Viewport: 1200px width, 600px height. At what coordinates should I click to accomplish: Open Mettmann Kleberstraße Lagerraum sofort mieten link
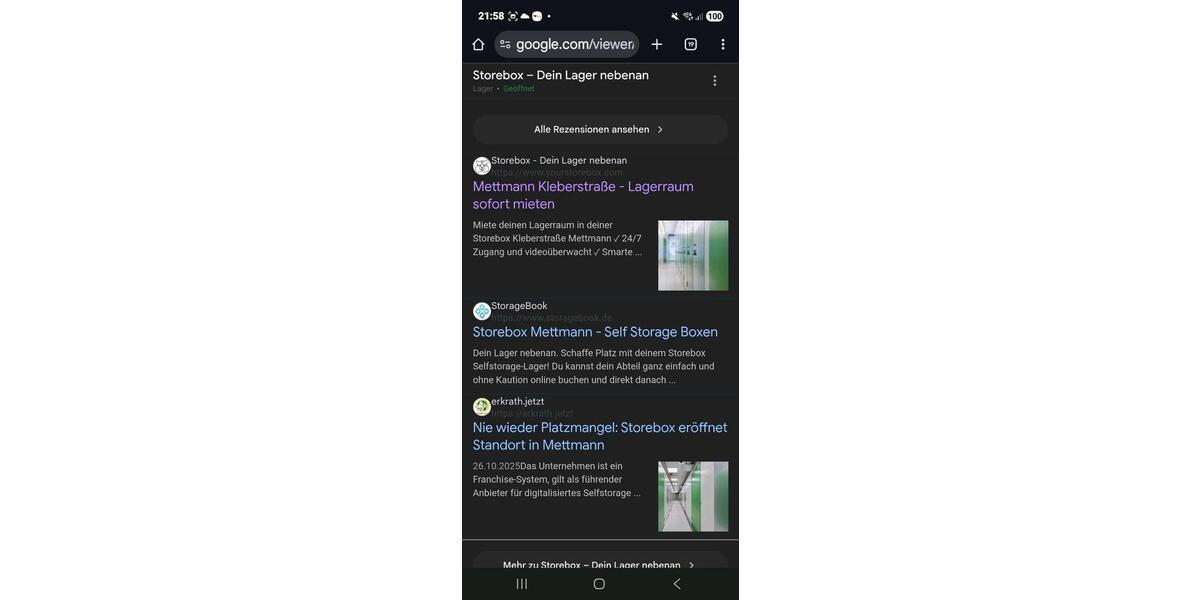(583, 195)
